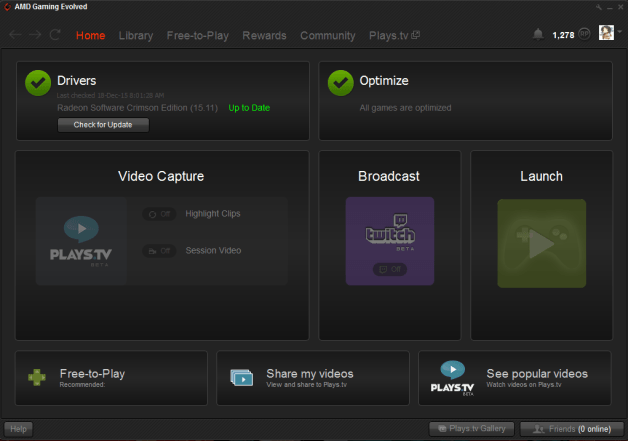Toggle Highlight Clips switch
Viewport: 628px width, 441px height.
coord(157,214)
